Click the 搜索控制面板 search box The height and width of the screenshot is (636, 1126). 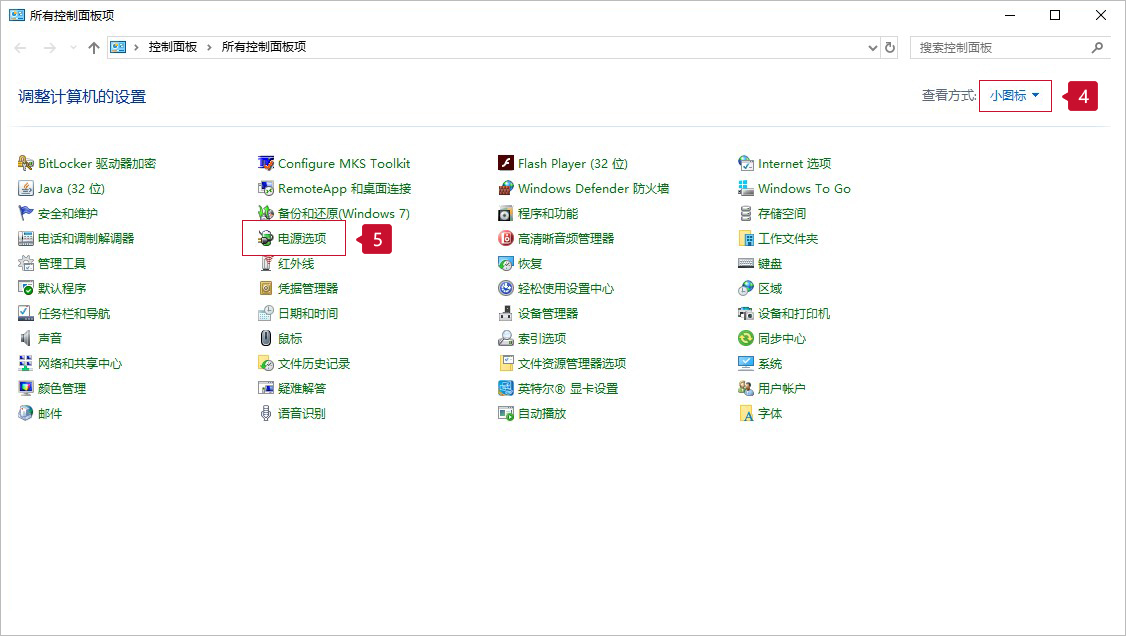click(x=1000, y=47)
